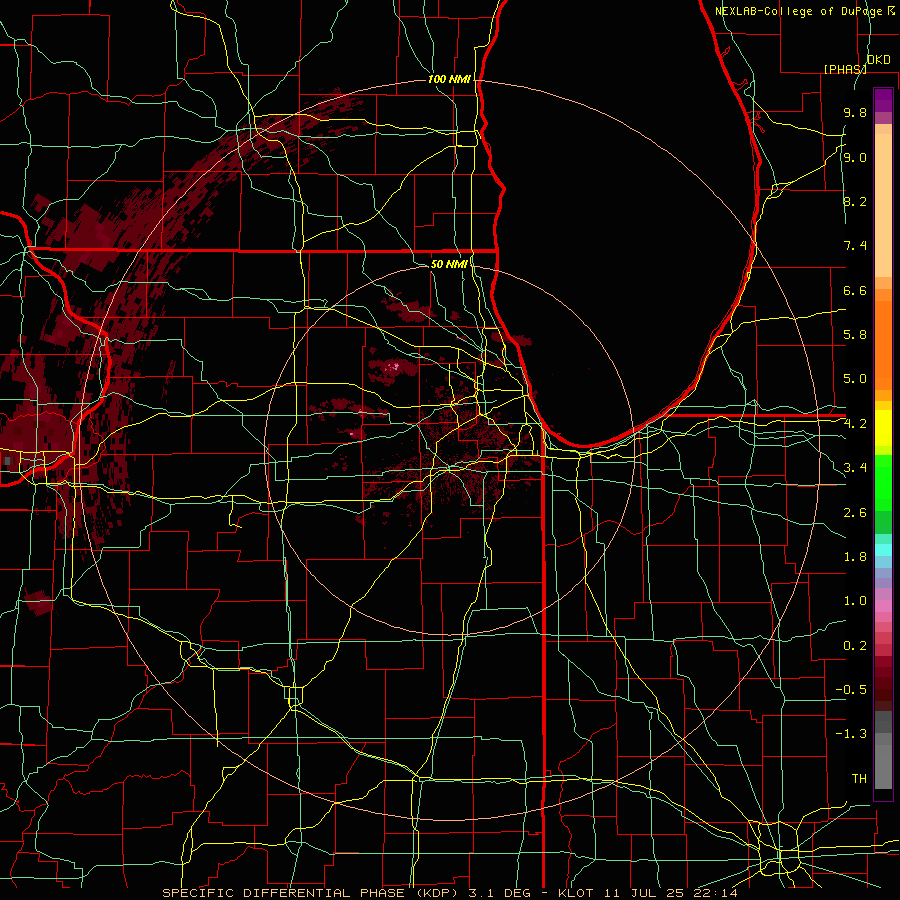Image resolution: width=900 pixels, height=900 pixels.
Task: Click the '-0.5' color scale value
Action: [x=851, y=690]
